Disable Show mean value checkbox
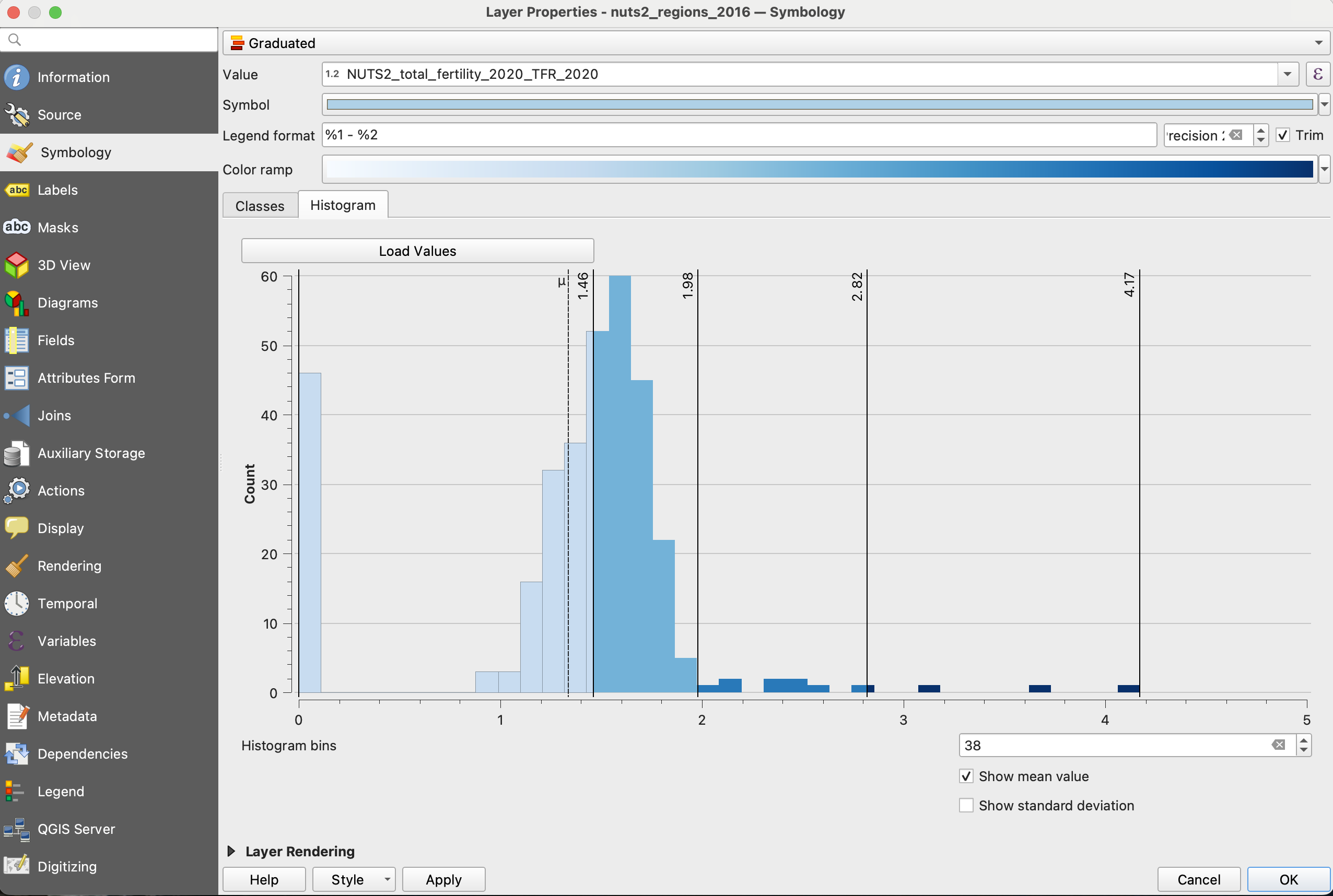The width and height of the screenshot is (1333, 896). 966,776
